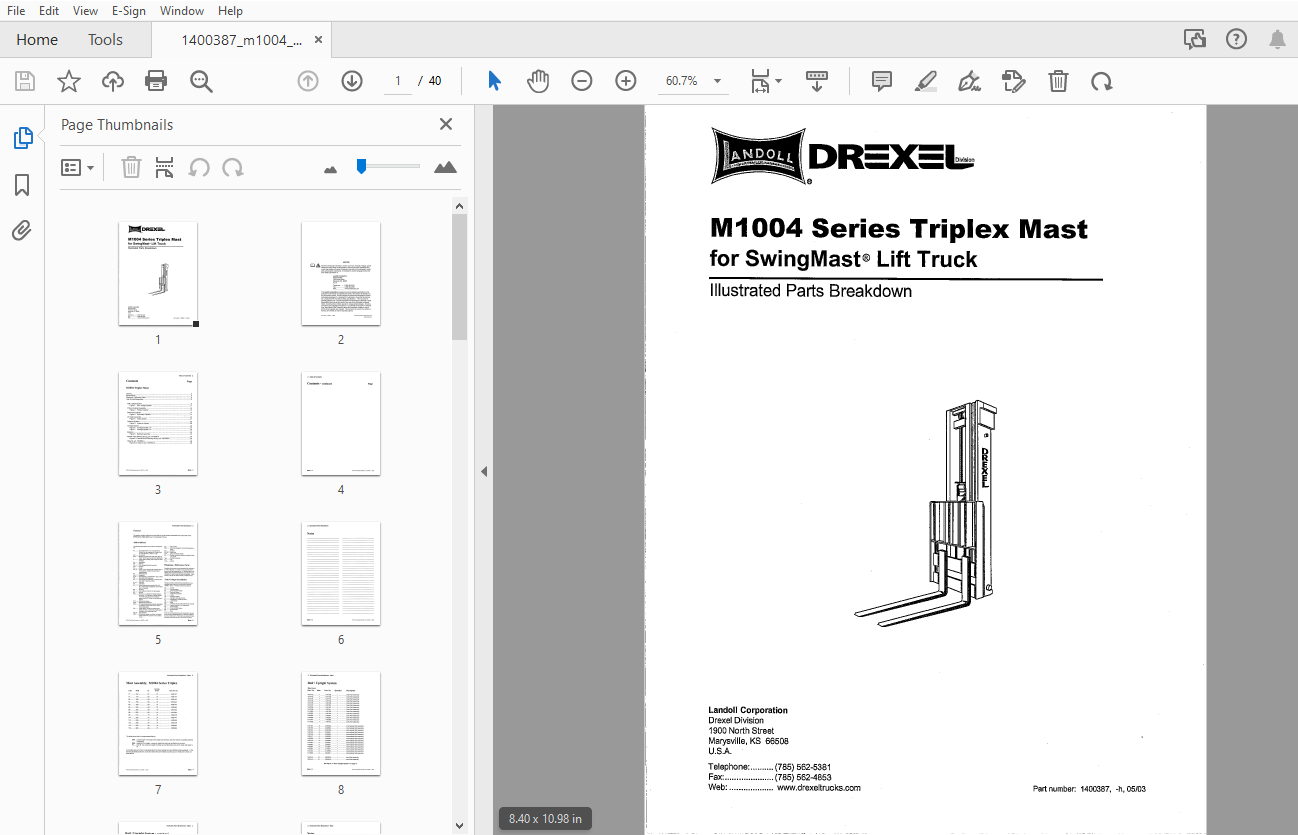The width and height of the screenshot is (1298, 835).
Task: Select the 1400387_m1004 document tab
Action: [241, 40]
